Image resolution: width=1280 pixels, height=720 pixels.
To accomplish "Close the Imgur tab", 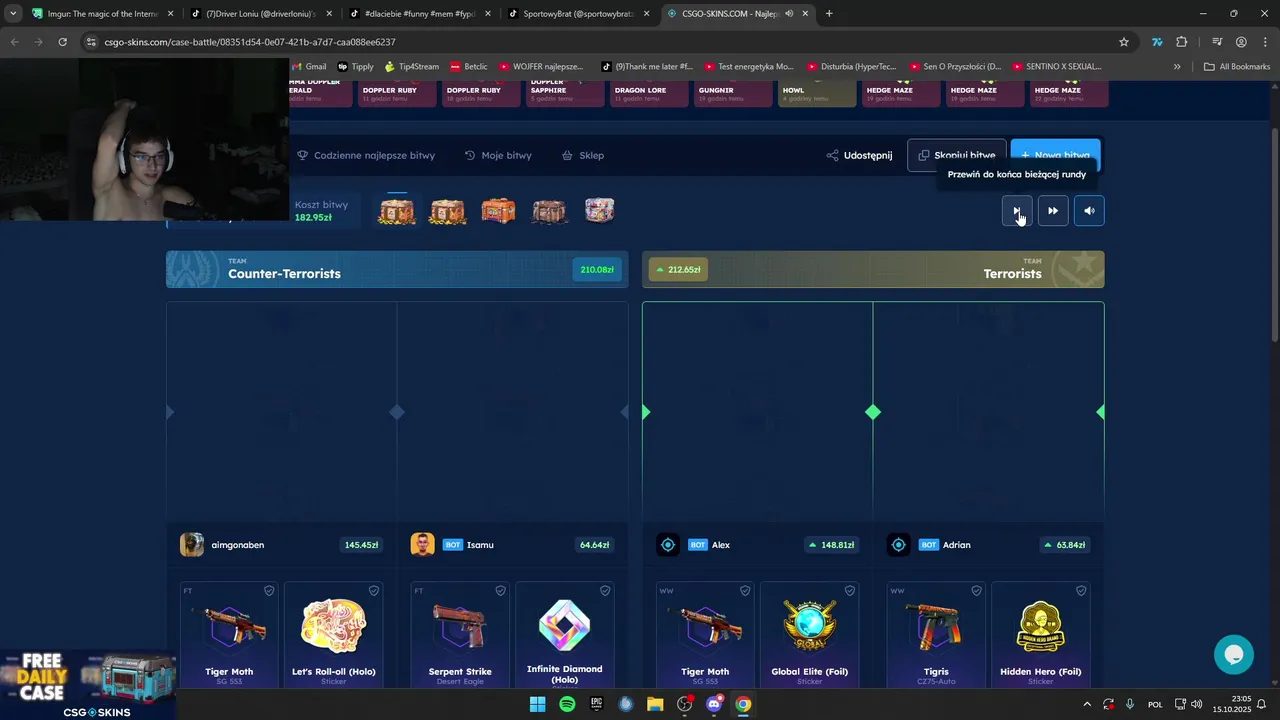I will pos(170,14).
